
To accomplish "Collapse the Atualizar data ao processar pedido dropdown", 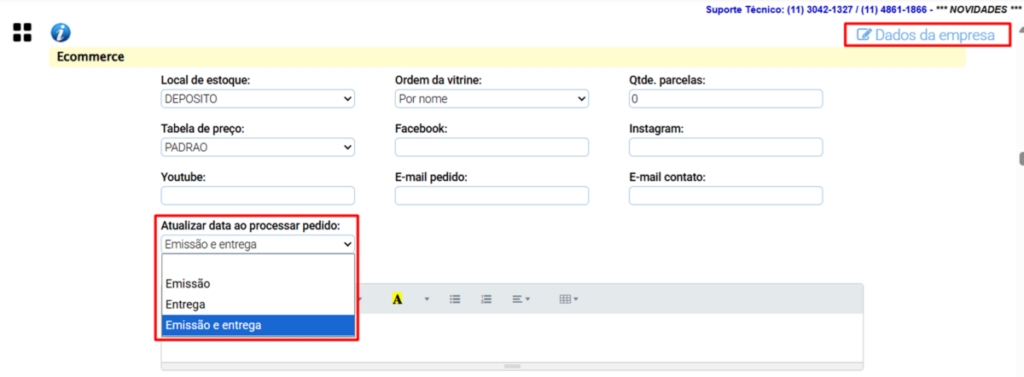I will (257, 244).
